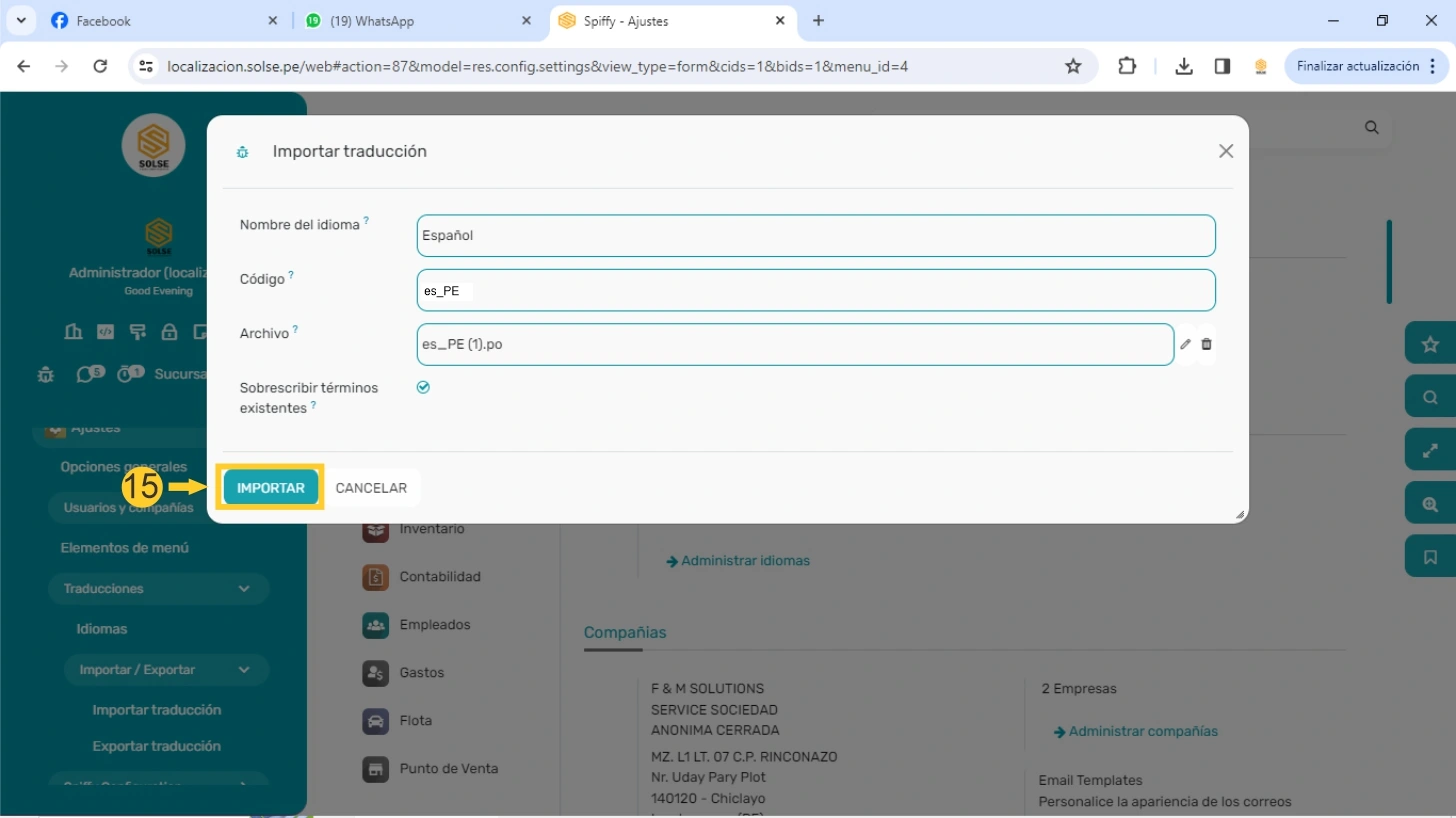Screen dimensions: 1456x818
Task: Open the chat messages icon with badge 5
Action: pos(87,374)
